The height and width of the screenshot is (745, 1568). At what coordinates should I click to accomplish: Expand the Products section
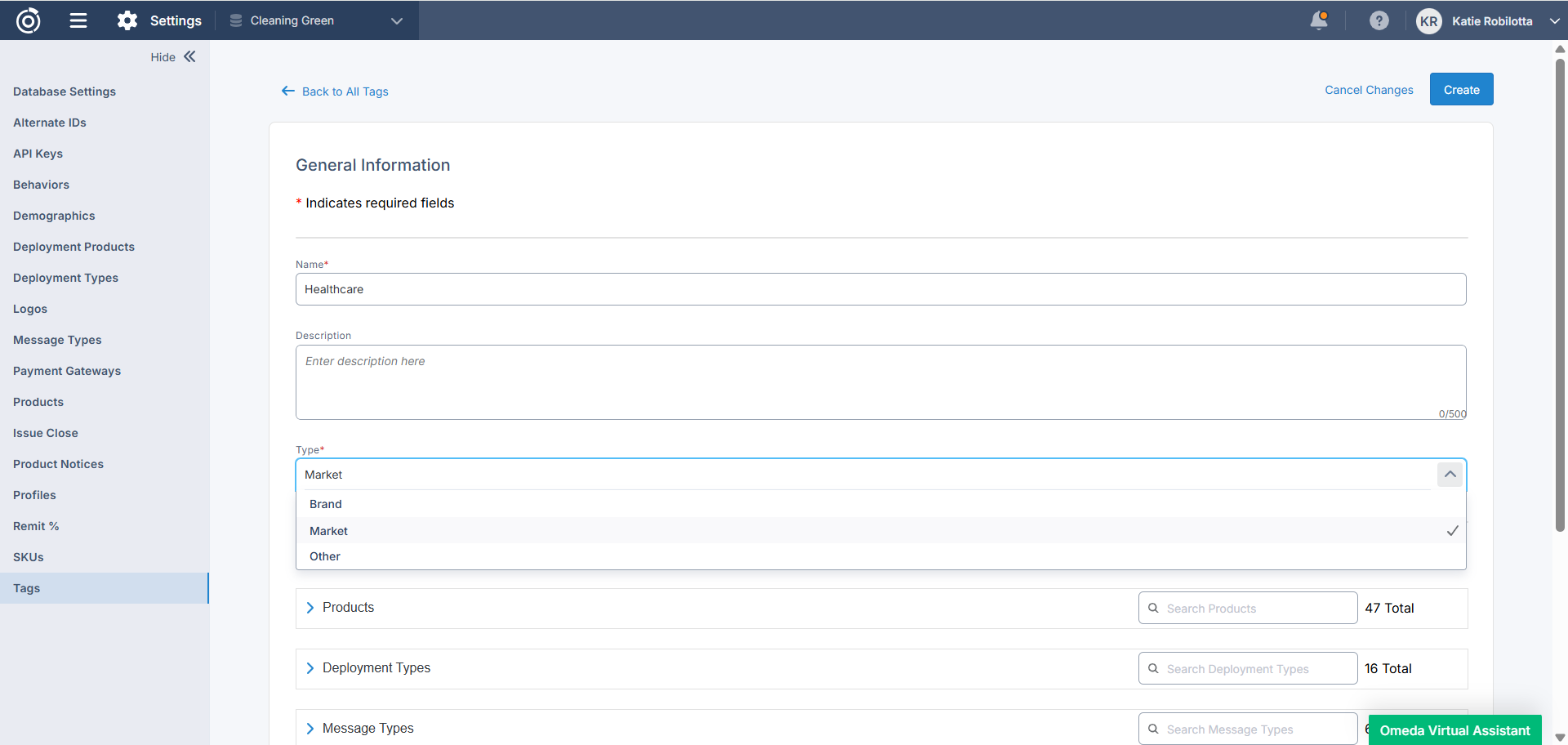pos(310,608)
